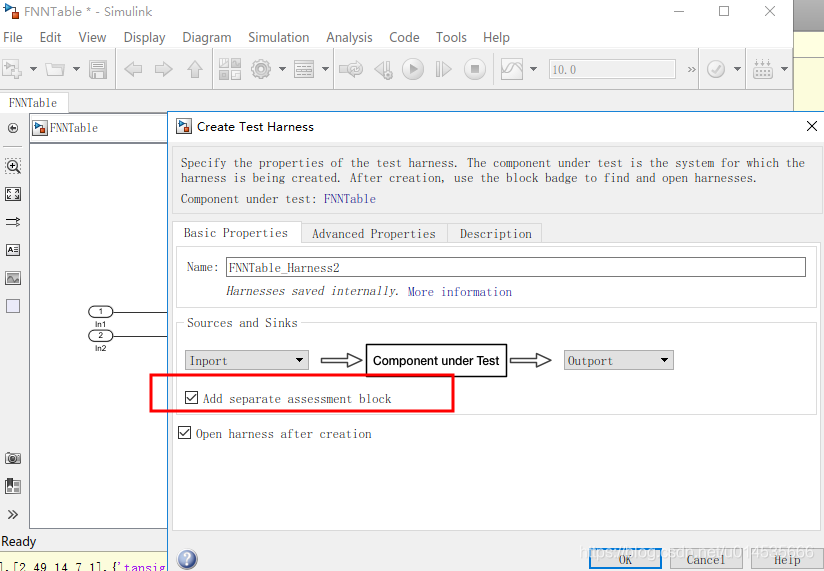The height and width of the screenshot is (571, 824).
Task: Click the simulation stop time field
Action: point(612,69)
